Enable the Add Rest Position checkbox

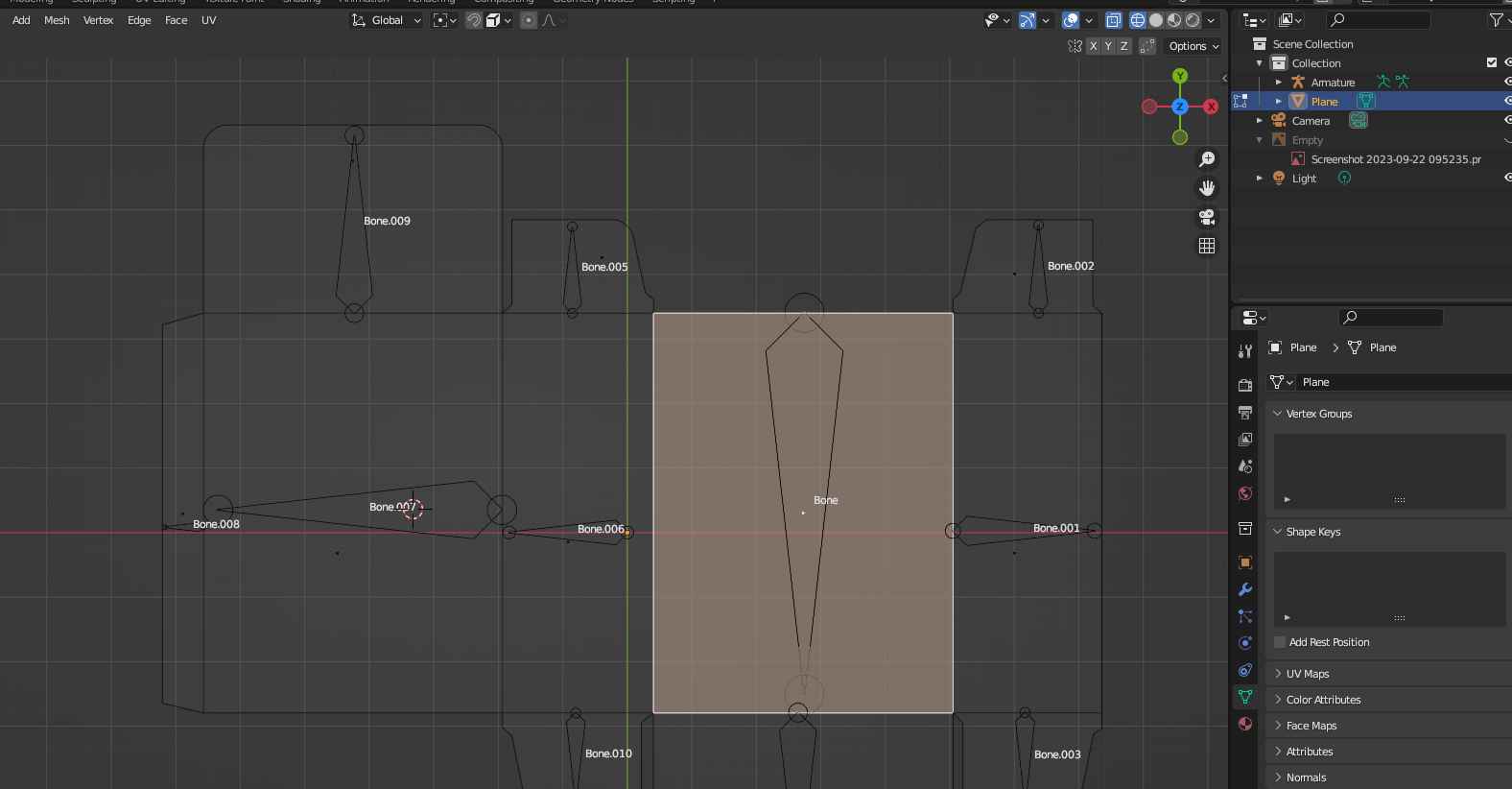click(1280, 642)
